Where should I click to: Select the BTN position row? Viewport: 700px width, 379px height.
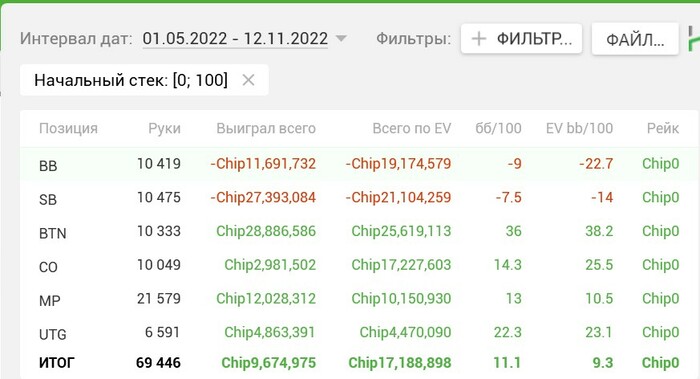(x=359, y=232)
